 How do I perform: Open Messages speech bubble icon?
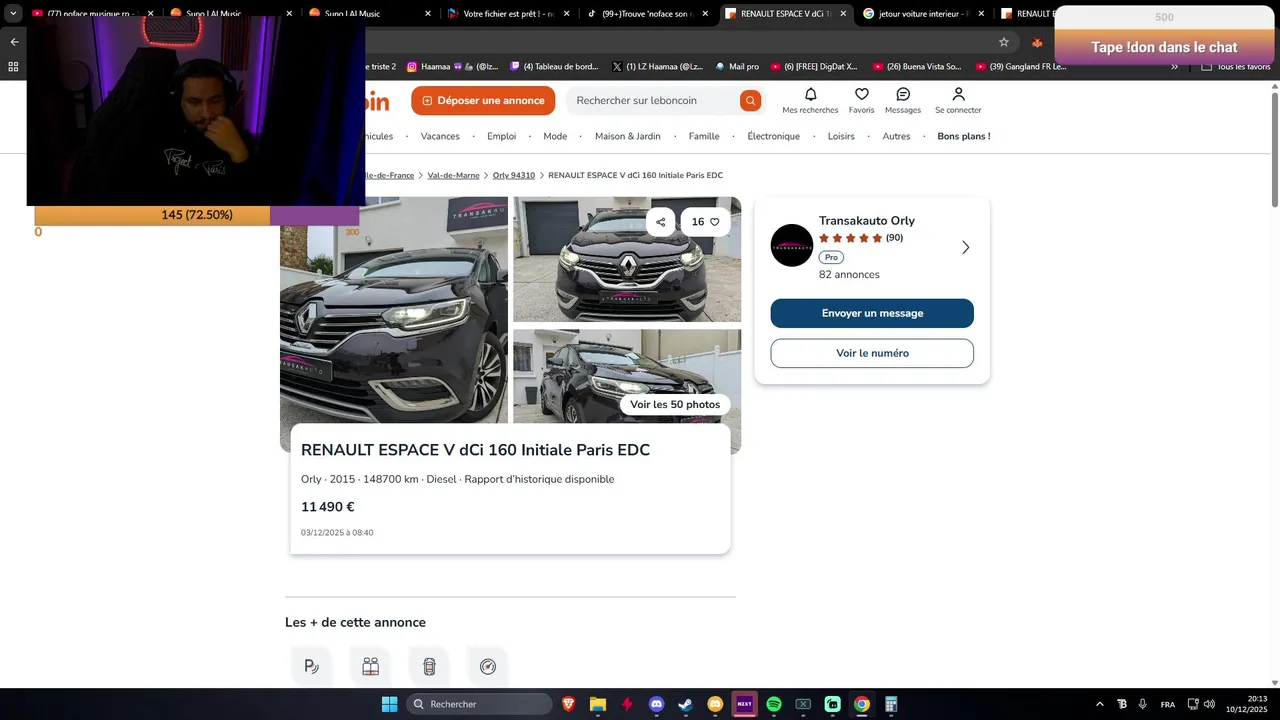click(903, 94)
